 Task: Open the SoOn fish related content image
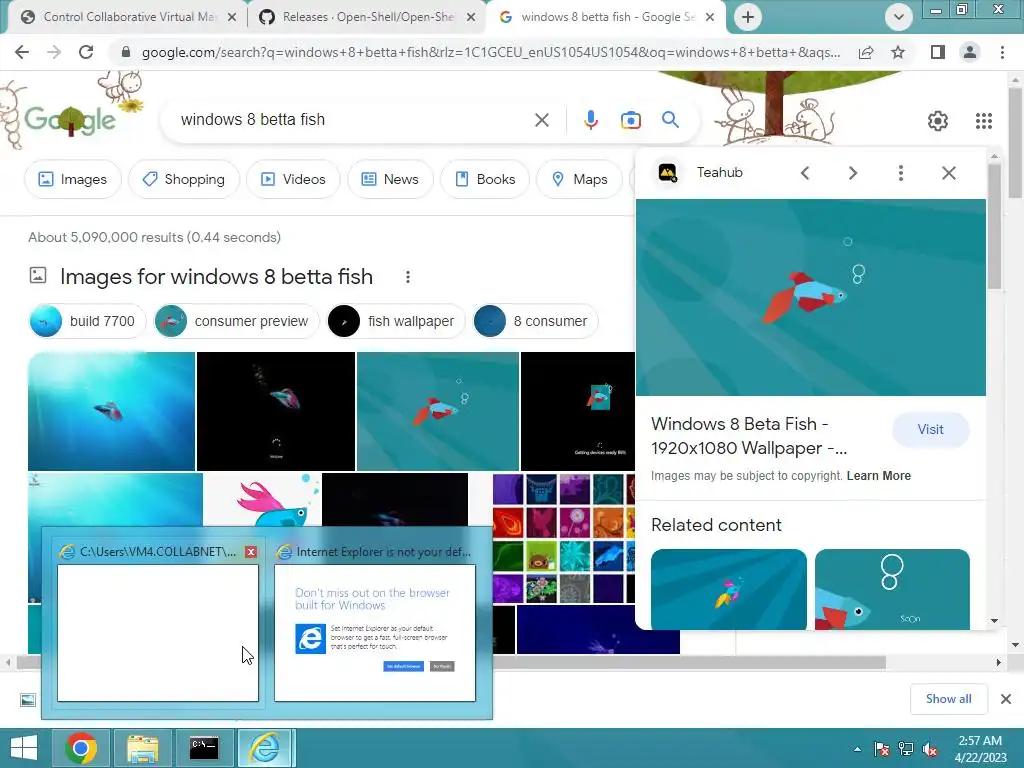pyautogui.click(x=892, y=589)
